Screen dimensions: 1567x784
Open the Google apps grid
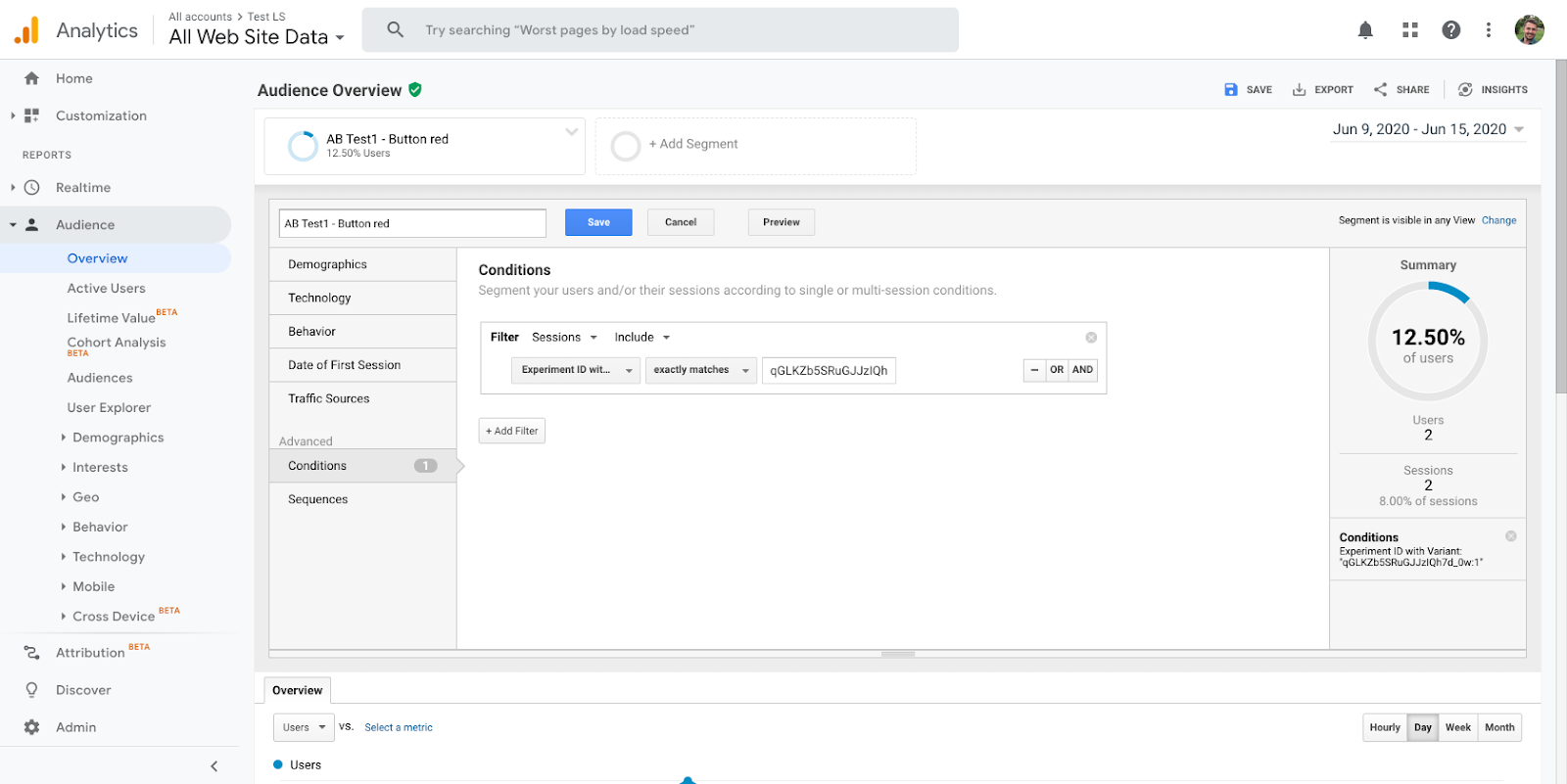click(1410, 30)
